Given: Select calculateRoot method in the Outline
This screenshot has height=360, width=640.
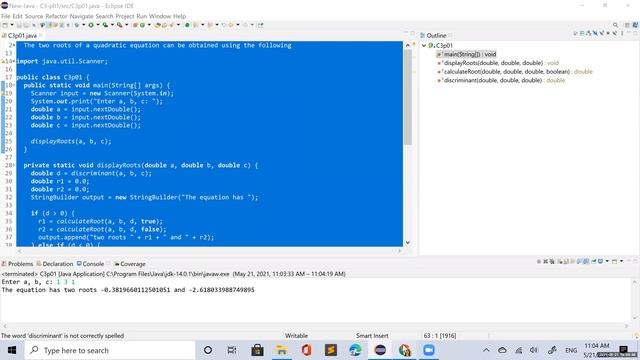Looking at the screenshot, I should [x=515, y=71].
